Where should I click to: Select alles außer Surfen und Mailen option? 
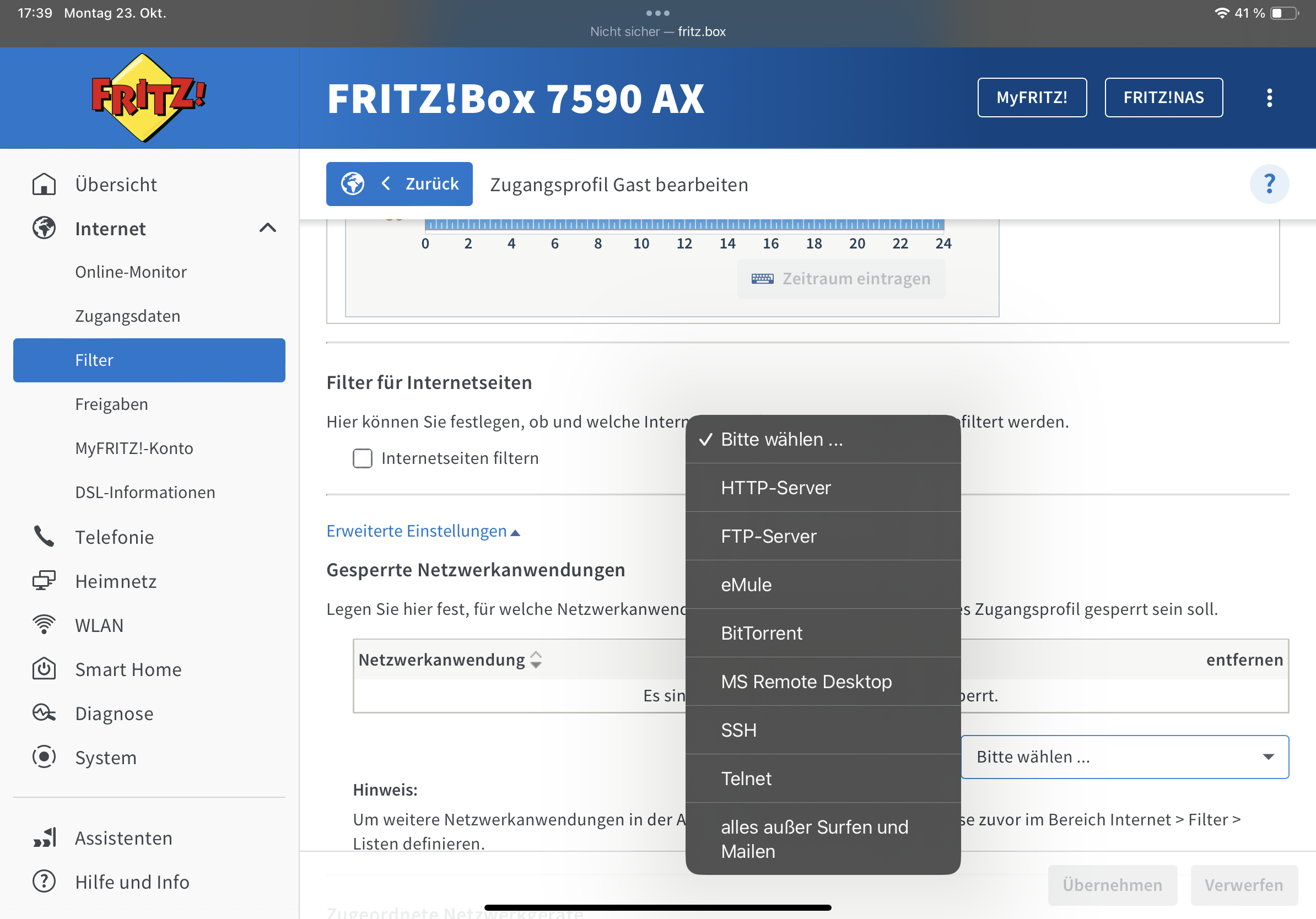(814, 839)
